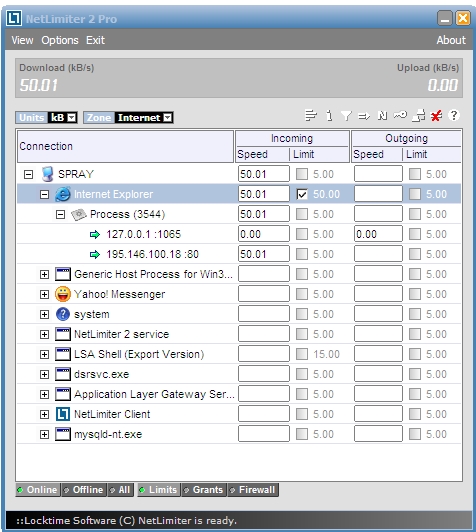The height and width of the screenshot is (532, 476).
Task: Click the double-arrow connections toolbar icon
Action: (x=364, y=116)
